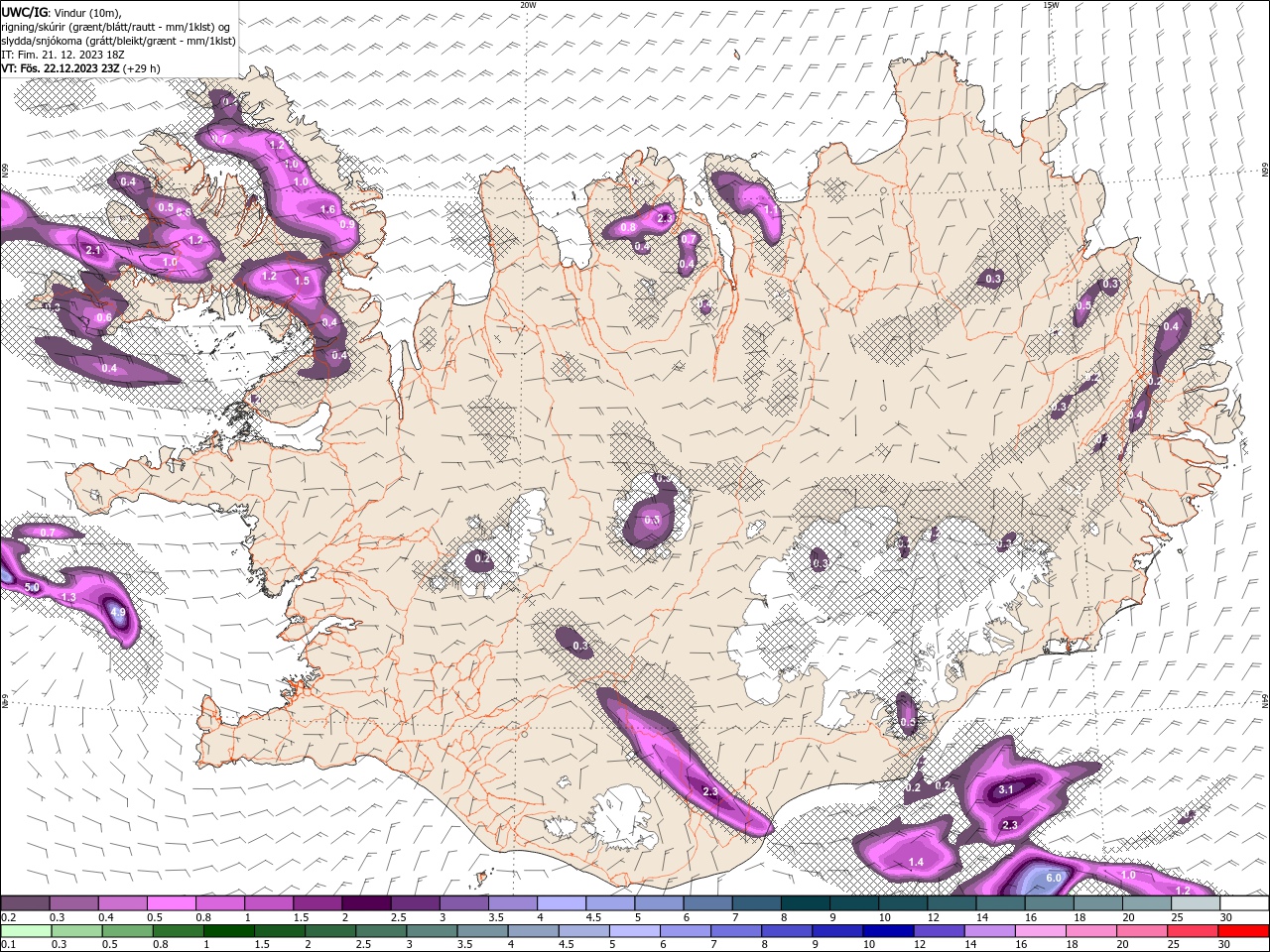
Task: Click the 6.0 precipitation maximum offshore
Action: pyautogui.click(x=1054, y=878)
